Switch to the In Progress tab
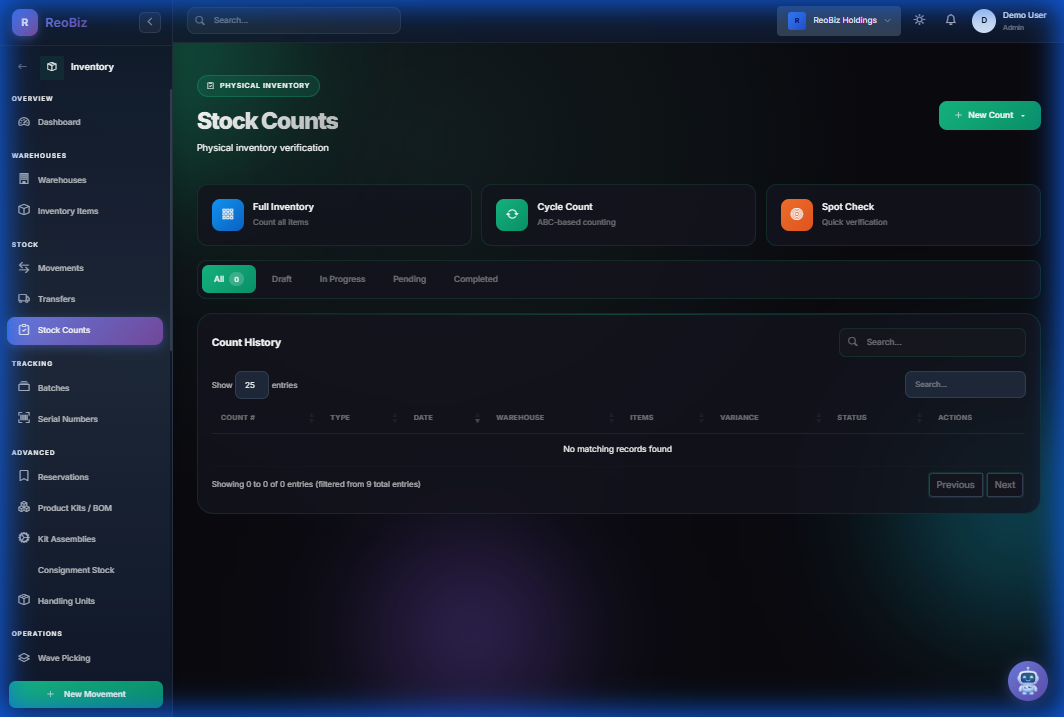The height and width of the screenshot is (717, 1064). click(x=342, y=279)
